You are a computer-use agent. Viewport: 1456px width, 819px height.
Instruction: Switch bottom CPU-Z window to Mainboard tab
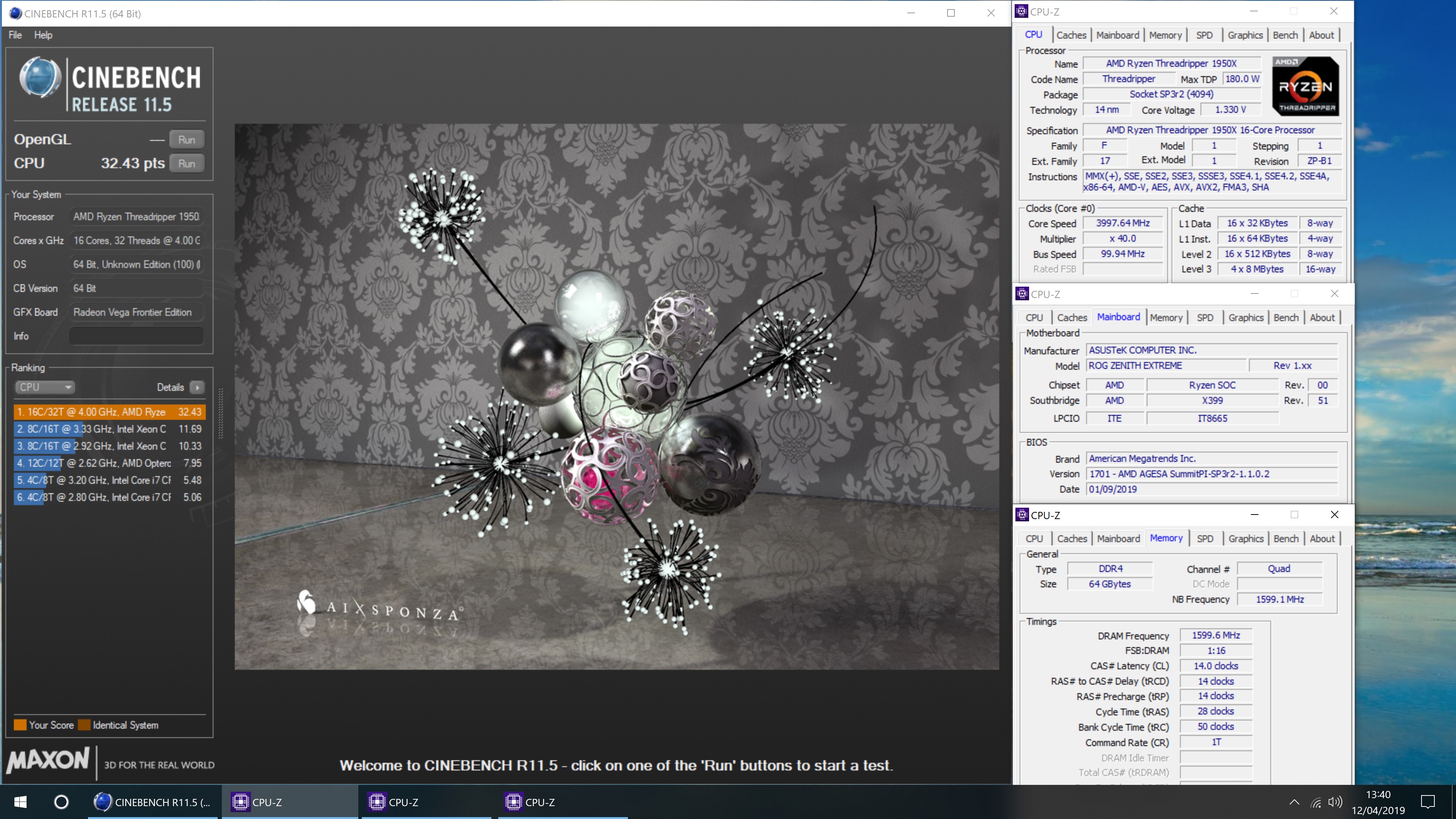tap(1119, 539)
